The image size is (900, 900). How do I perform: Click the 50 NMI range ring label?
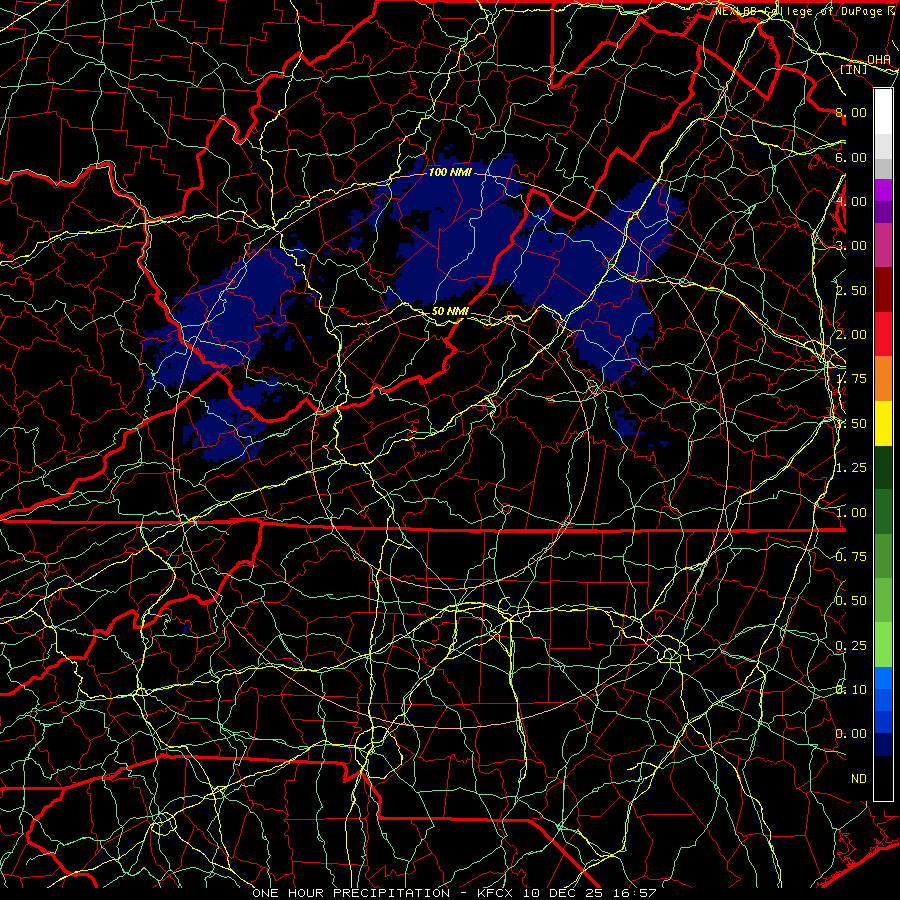(450, 311)
